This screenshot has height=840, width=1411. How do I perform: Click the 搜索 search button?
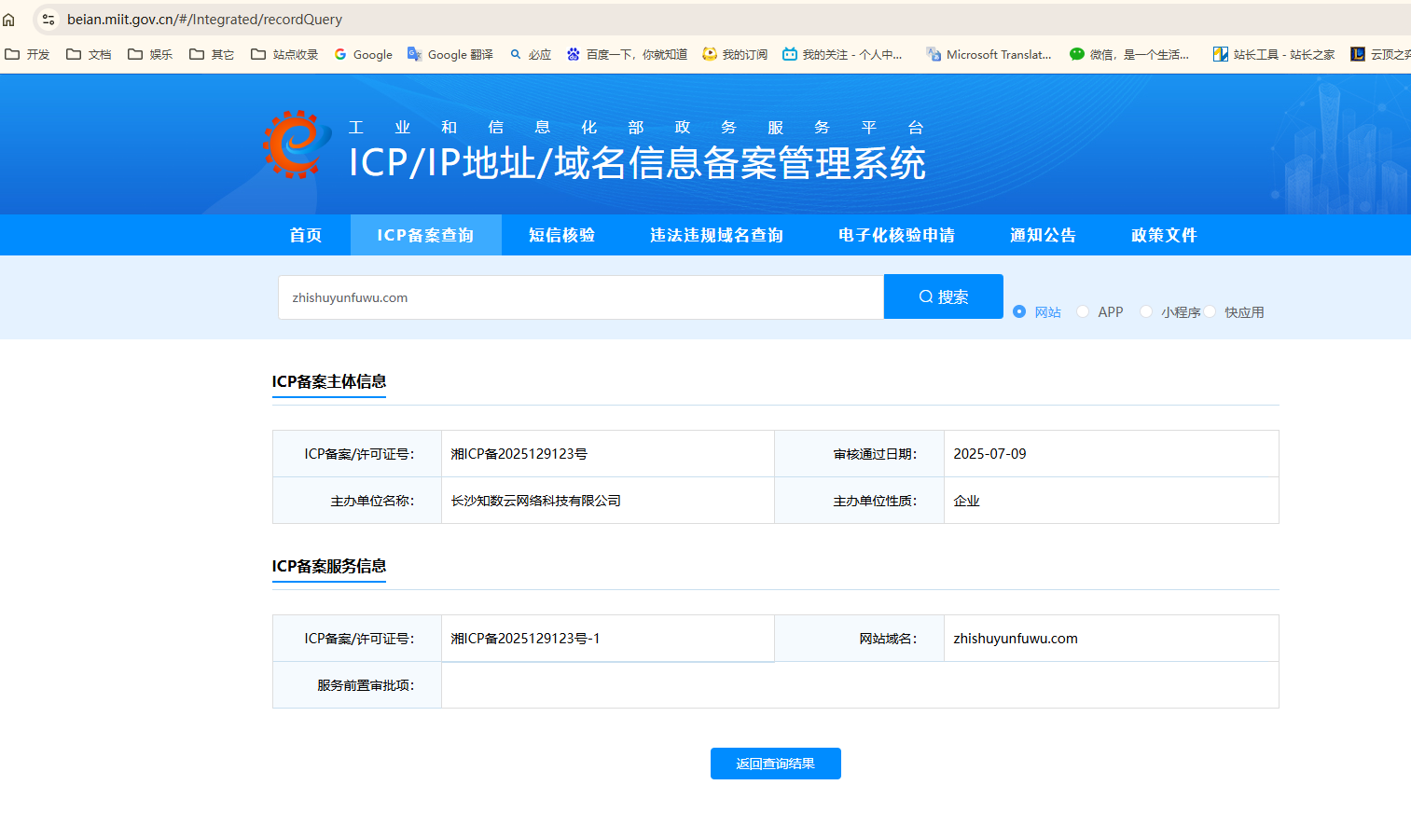tap(944, 296)
